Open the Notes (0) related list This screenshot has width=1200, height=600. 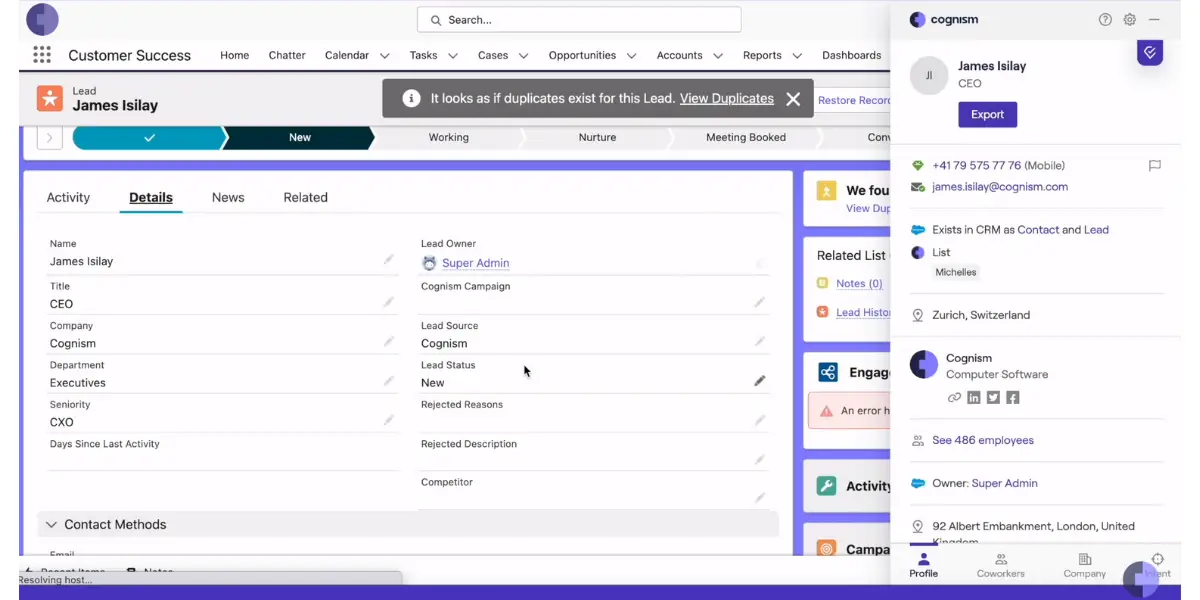859,284
